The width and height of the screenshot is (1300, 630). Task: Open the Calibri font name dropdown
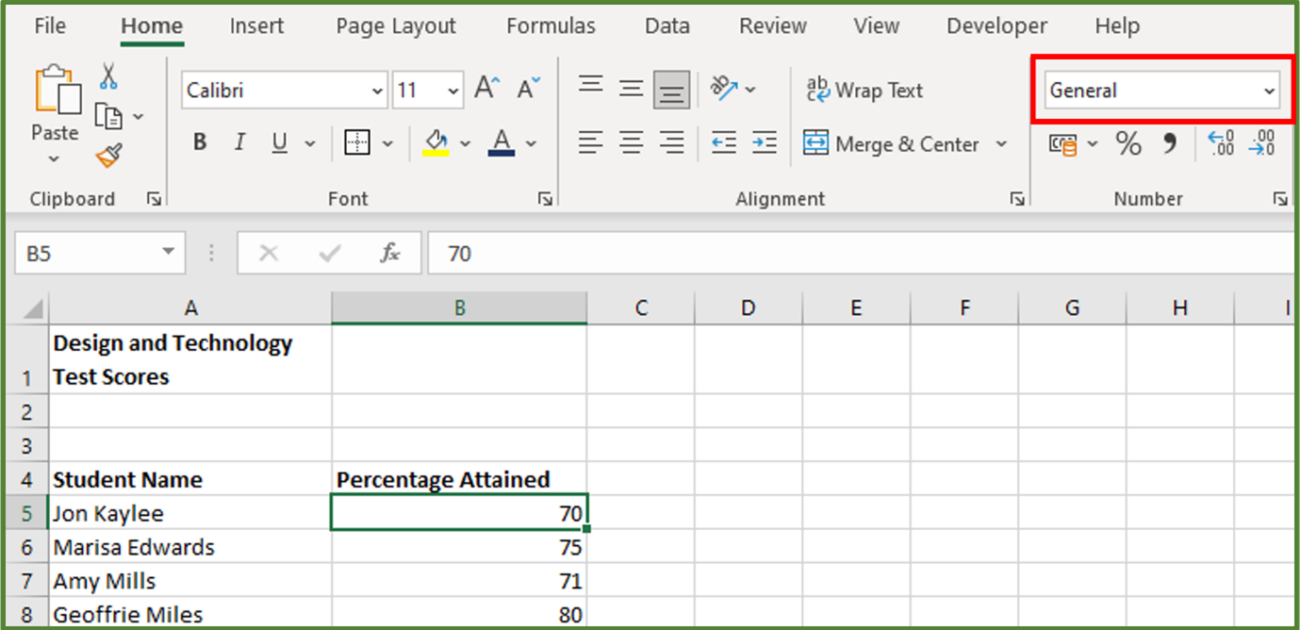point(377,91)
